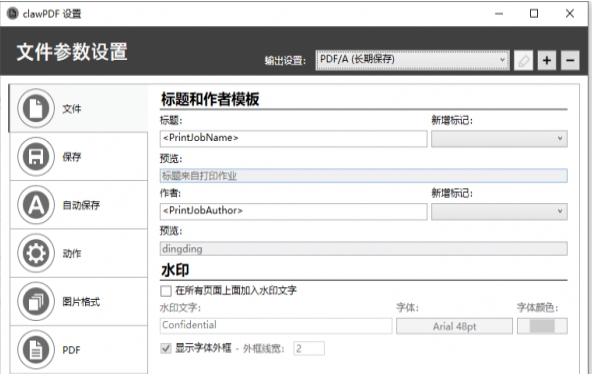Open the PDF document icon
This screenshot has width=592, height=374.
click(36, 350)
